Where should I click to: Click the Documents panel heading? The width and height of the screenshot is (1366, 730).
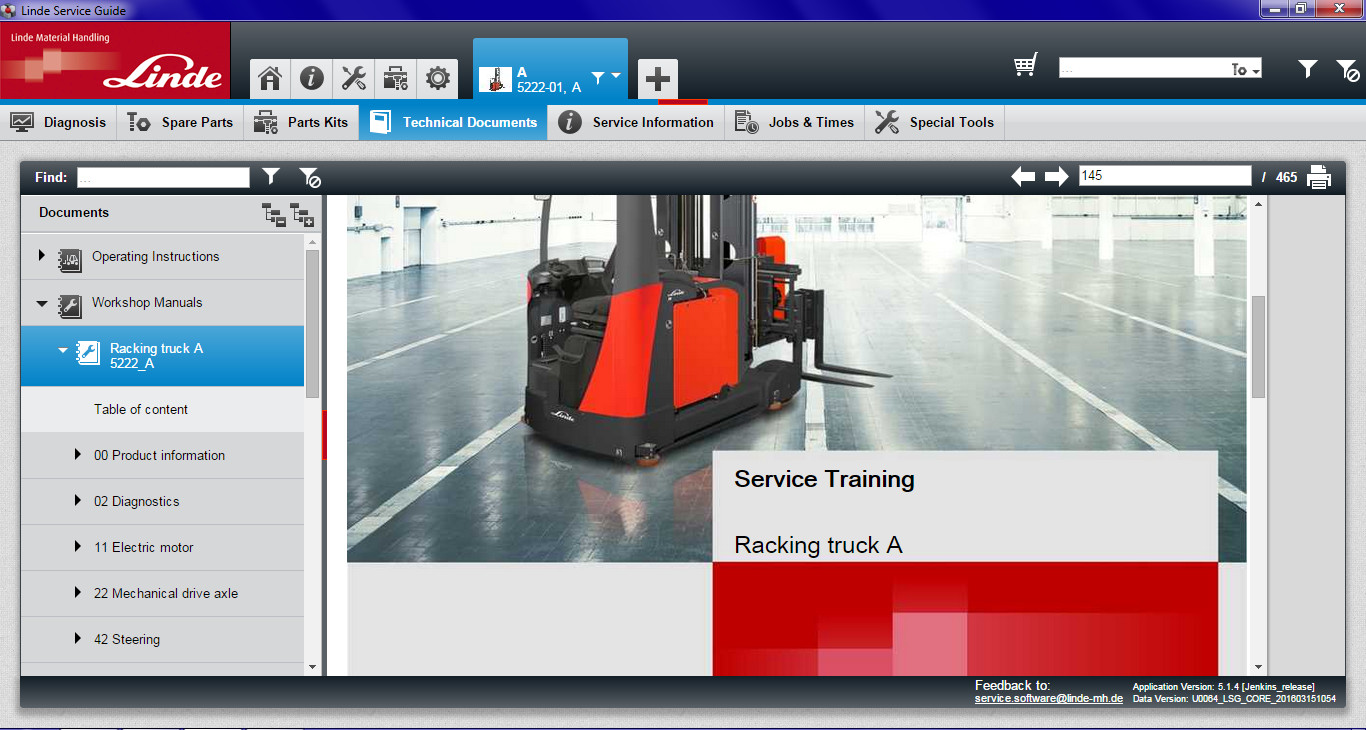[74, 212]
